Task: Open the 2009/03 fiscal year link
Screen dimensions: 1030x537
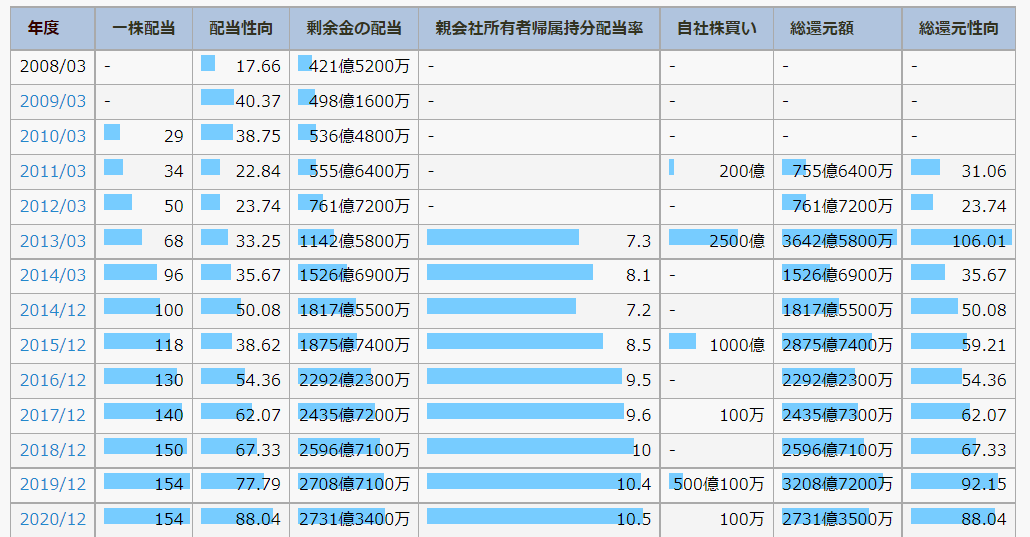Action: point(53,101)
